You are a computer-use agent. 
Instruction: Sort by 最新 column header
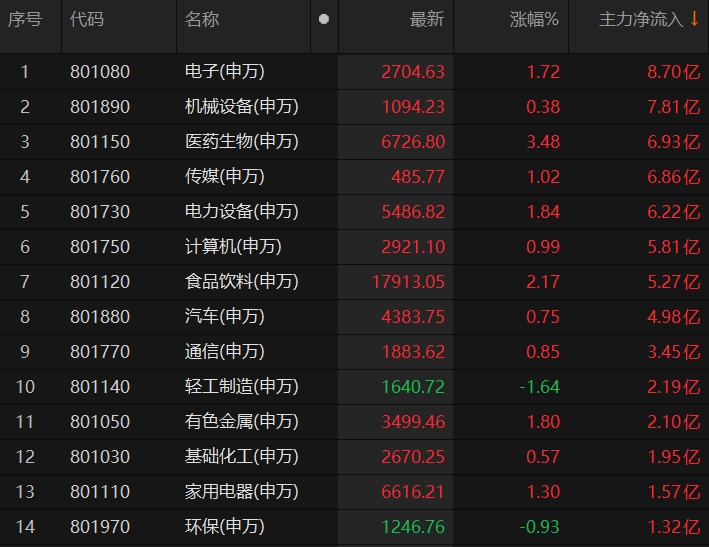(427, 20)
